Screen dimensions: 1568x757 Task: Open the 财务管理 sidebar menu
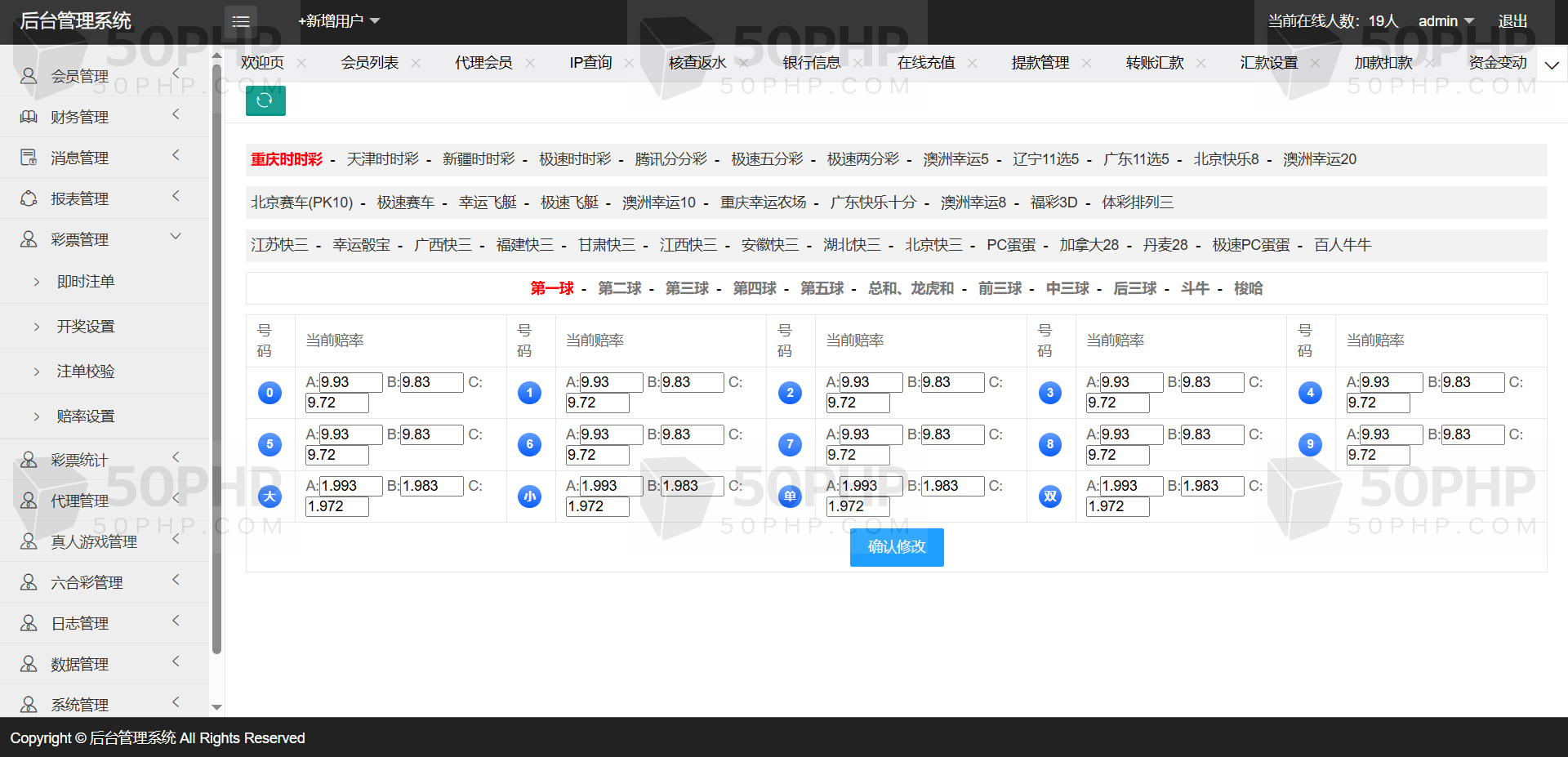tap(79, 117)
